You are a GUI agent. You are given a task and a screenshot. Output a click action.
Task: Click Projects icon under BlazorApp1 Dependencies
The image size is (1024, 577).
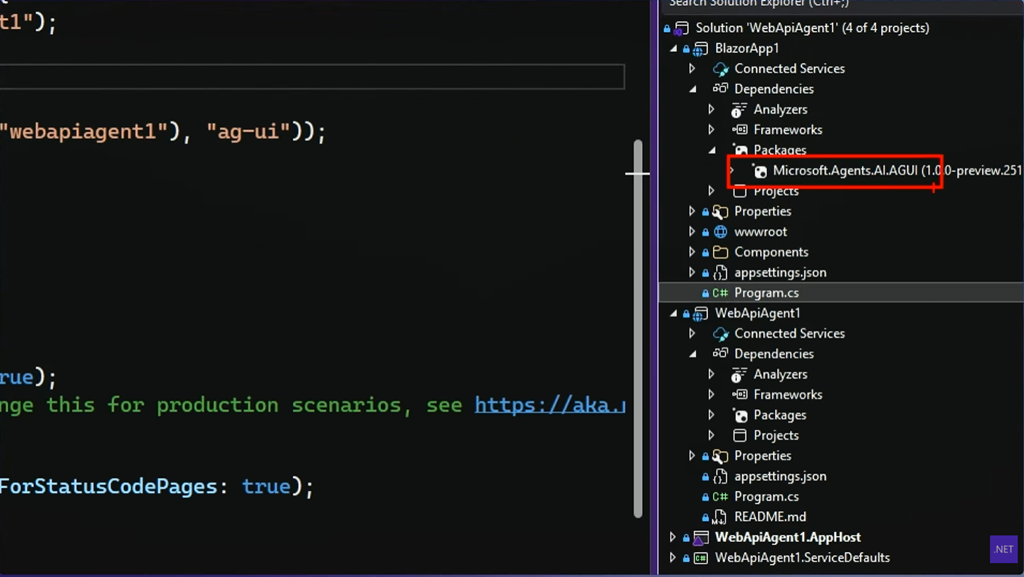coord(739,191)
